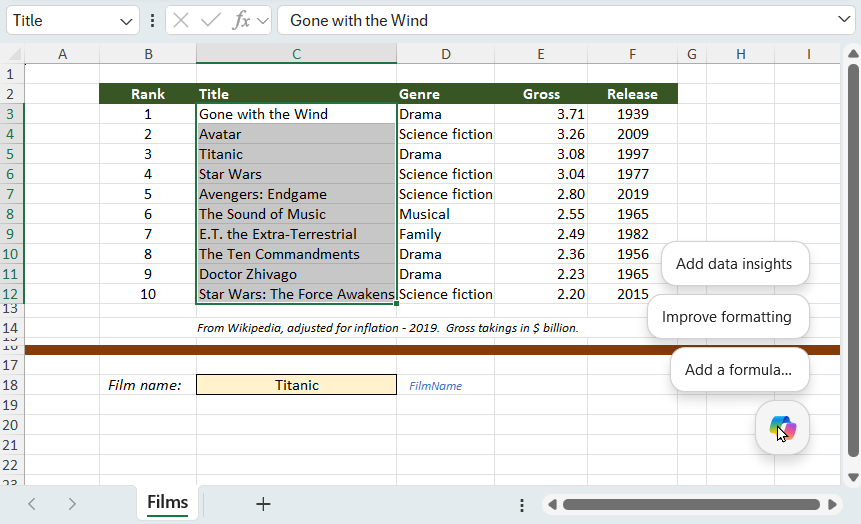Image resolution: width=861 pixels, height=524 pixels.
Task: Click the Wikipedia inflation footnote text
Action: pos(388,328)
